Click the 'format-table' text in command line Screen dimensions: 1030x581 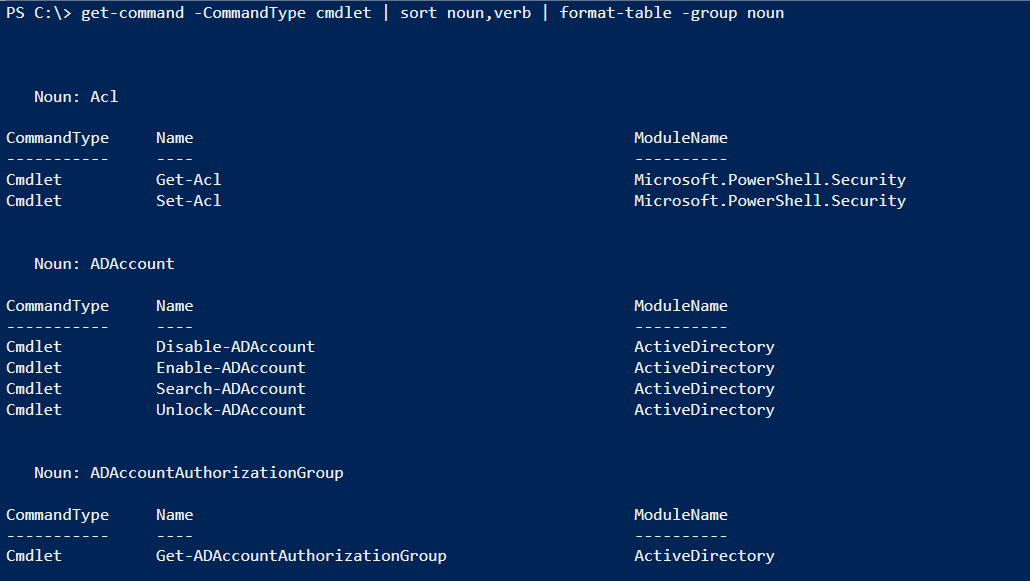click(616, 13)
